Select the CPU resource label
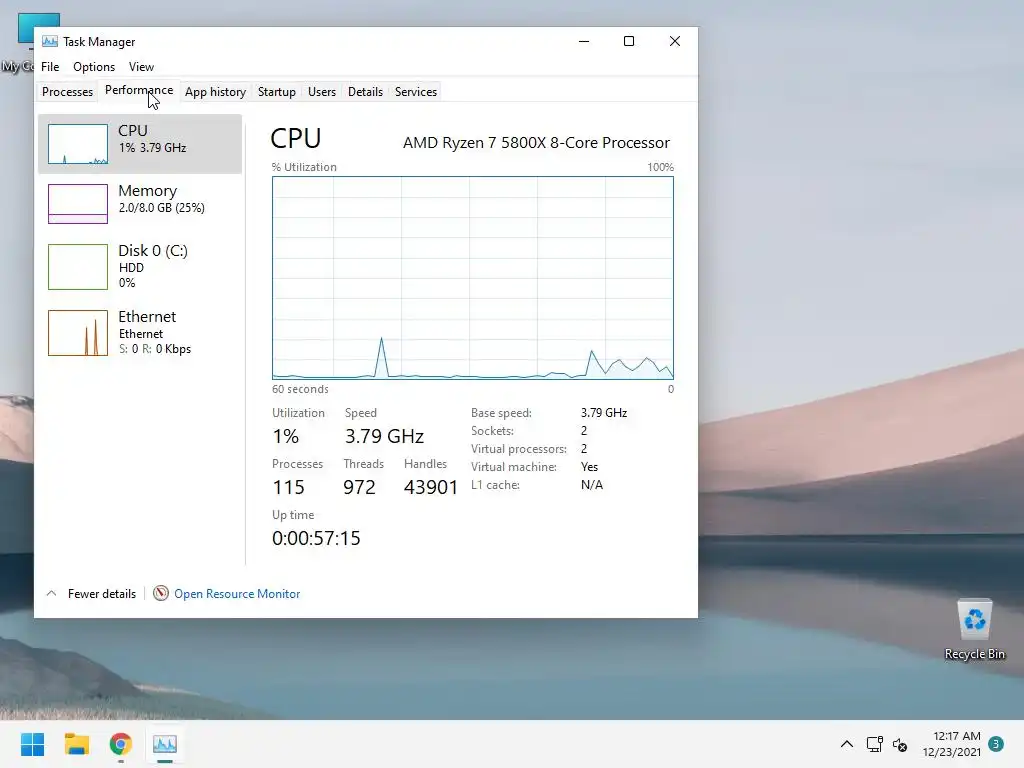The height and width of the screenshot is (768, 1024). tap(133, 131)
